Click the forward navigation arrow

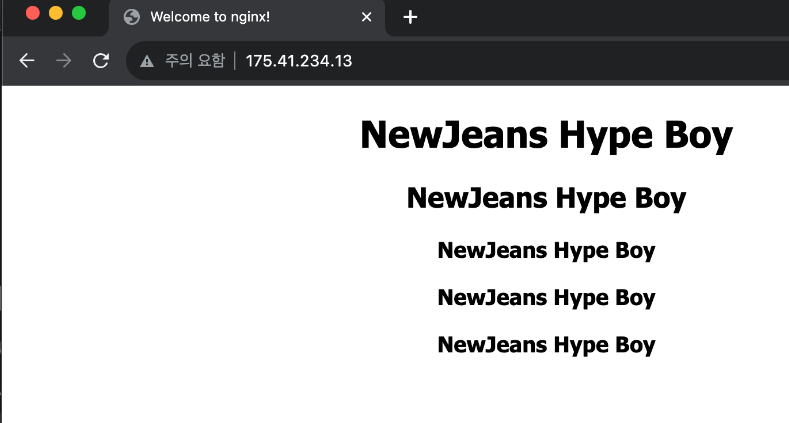coord(64,61)
